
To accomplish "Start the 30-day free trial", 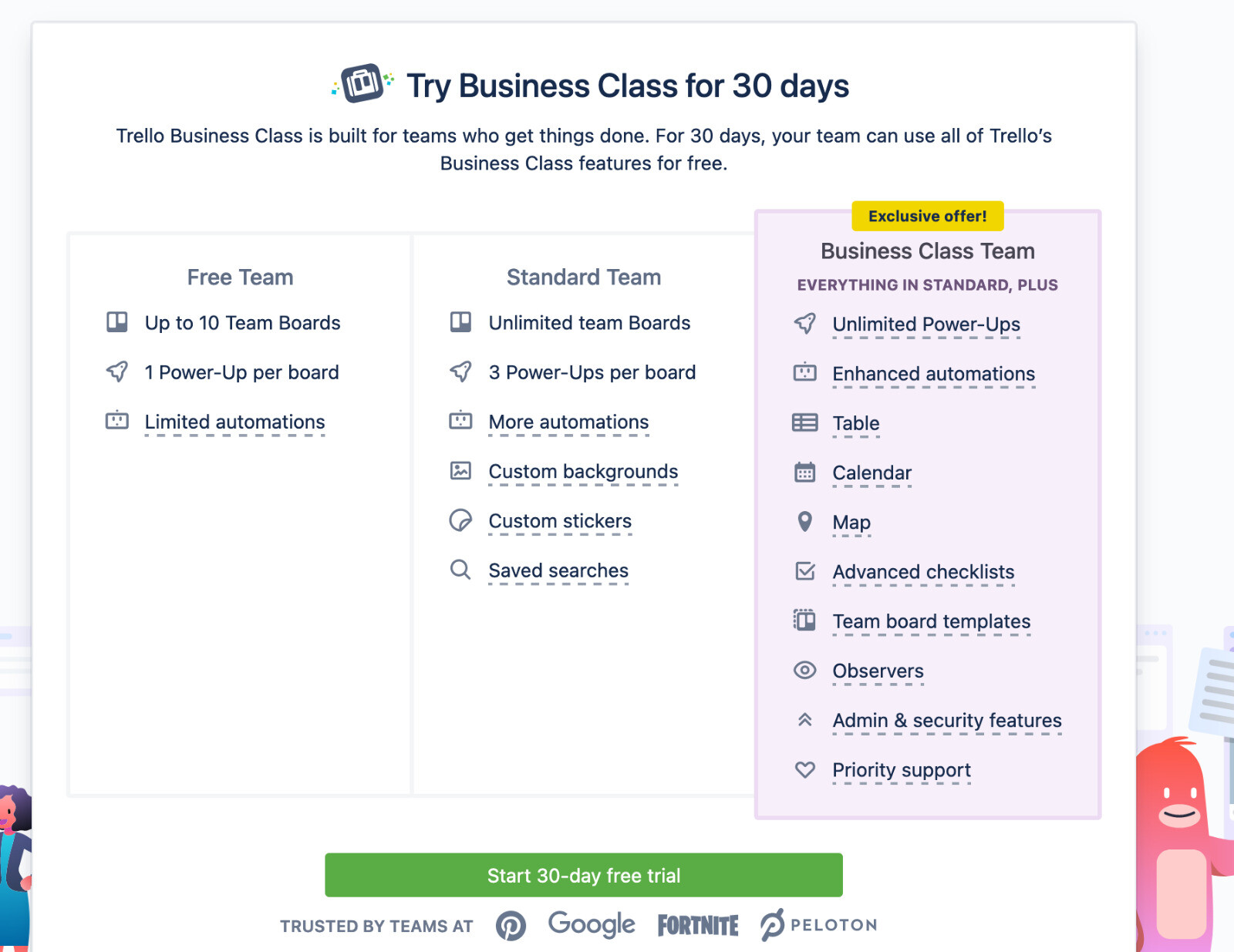I will tap(583, 875).
